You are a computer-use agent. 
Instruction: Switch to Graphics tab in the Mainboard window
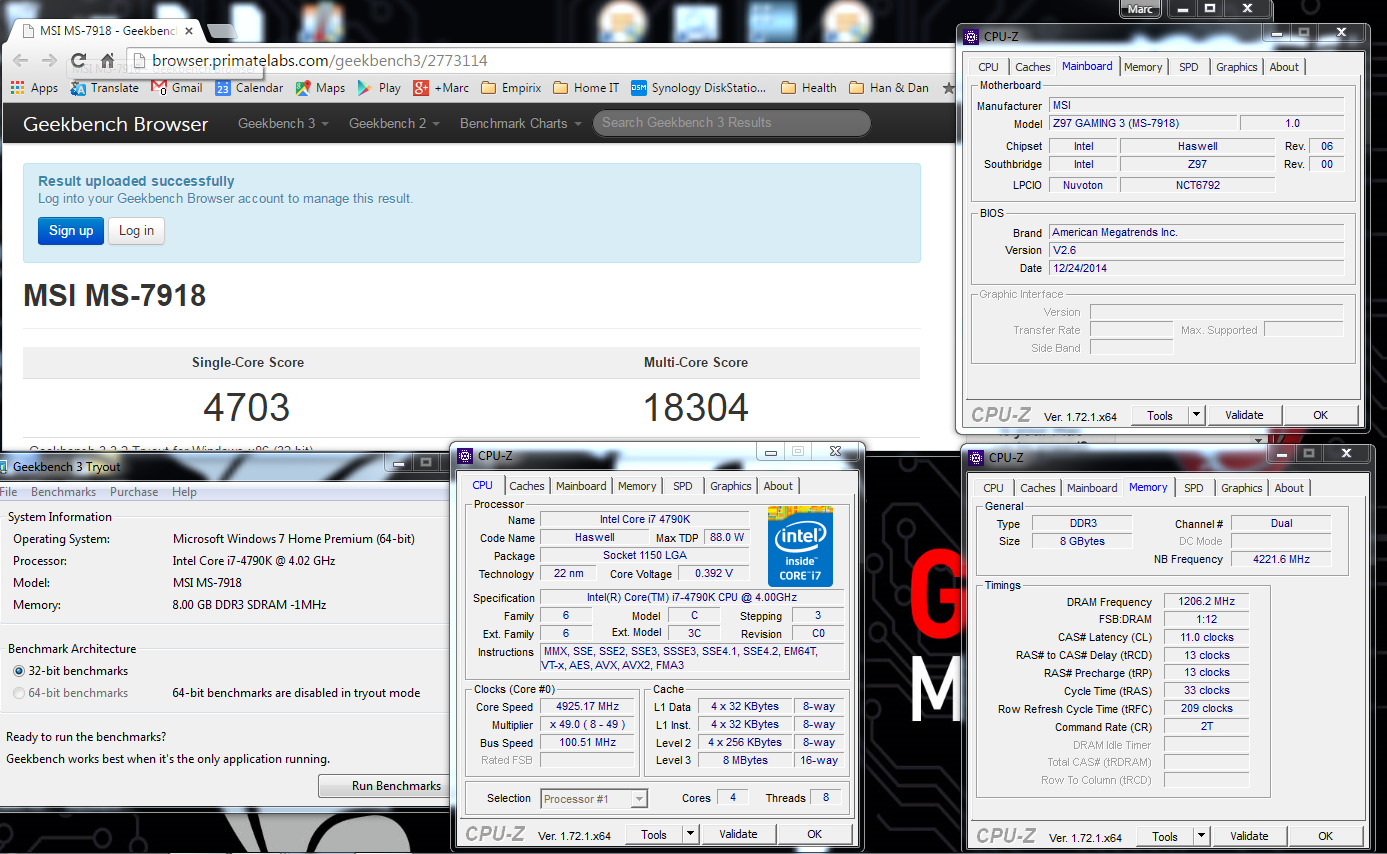(1237, 67)
